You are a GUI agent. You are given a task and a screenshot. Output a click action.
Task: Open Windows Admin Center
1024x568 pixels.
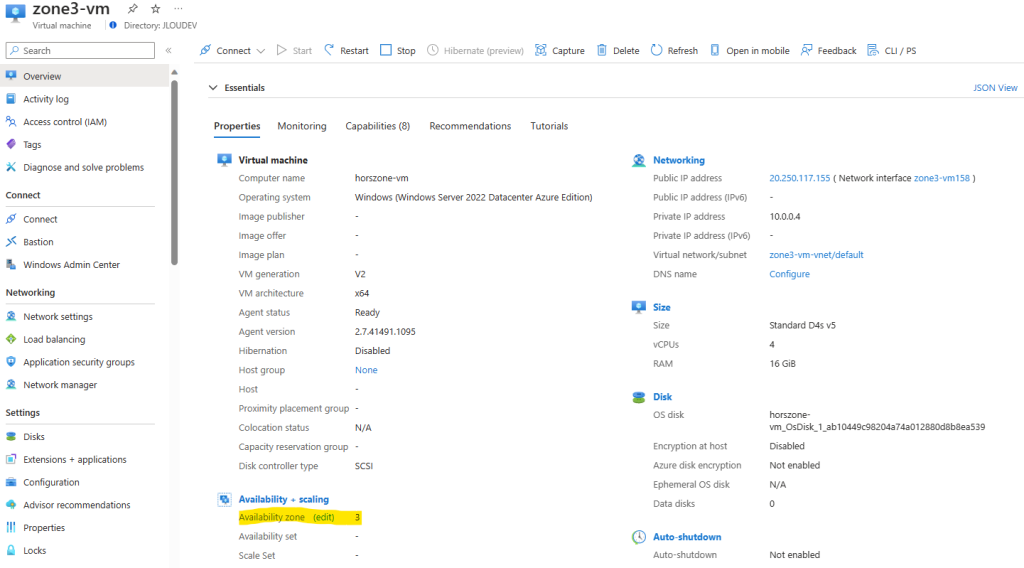71,264
